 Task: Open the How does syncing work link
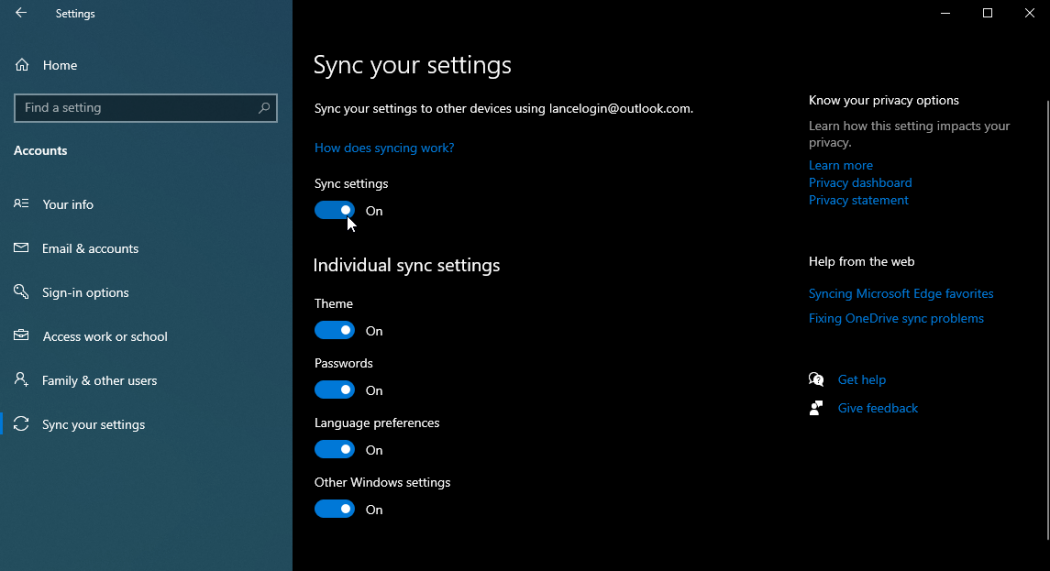[384, 148]
